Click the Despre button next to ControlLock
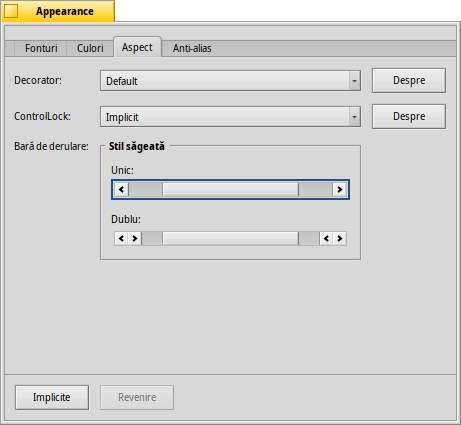The image size is (461, 425). 409,116
